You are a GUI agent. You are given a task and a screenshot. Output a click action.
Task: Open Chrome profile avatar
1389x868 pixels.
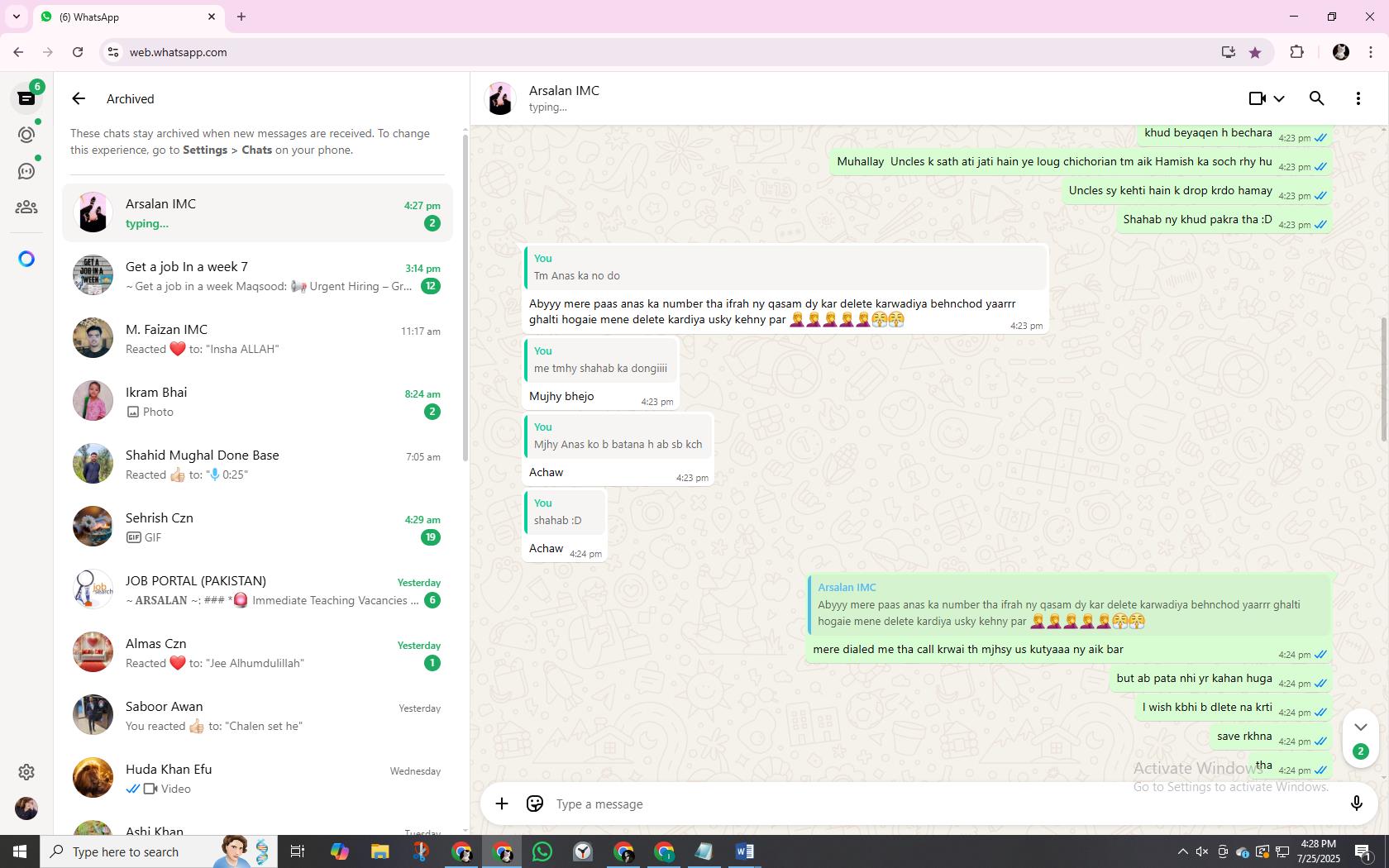click(x=1341, y=52)
